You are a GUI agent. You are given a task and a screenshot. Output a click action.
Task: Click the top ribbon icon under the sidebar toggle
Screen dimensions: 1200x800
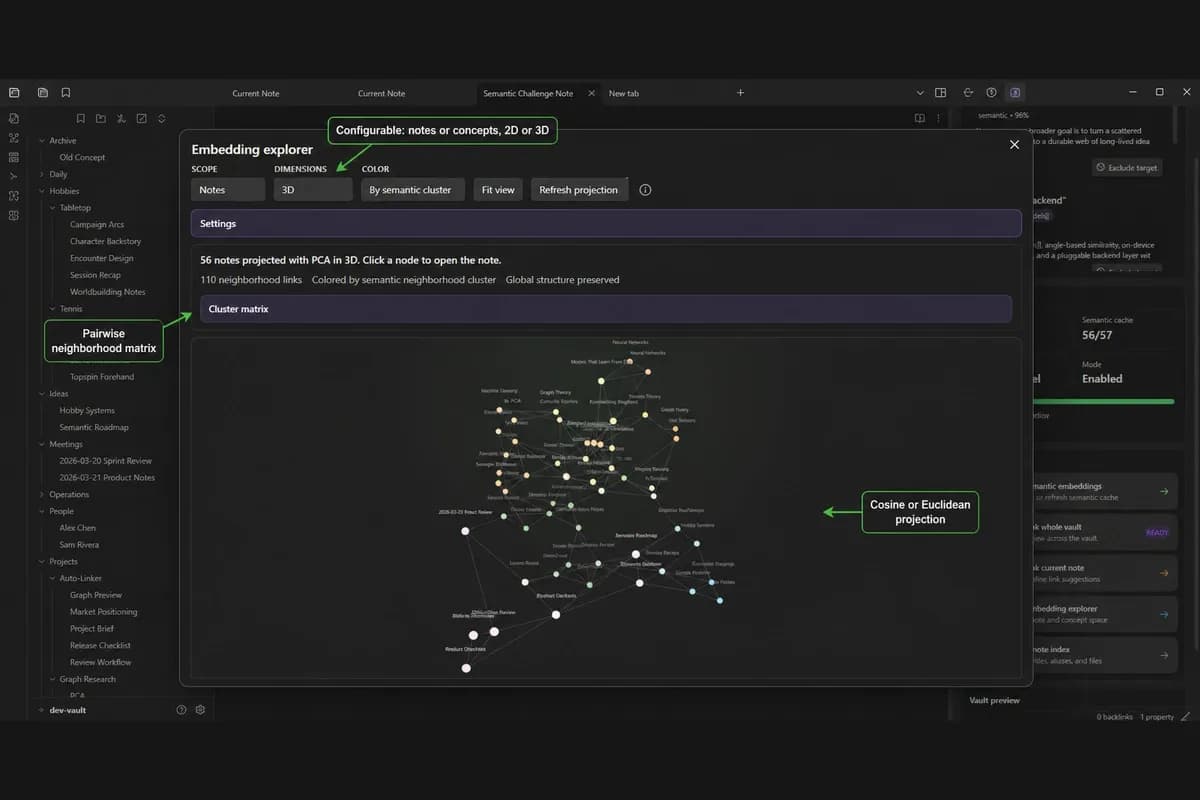click(14, 118)
